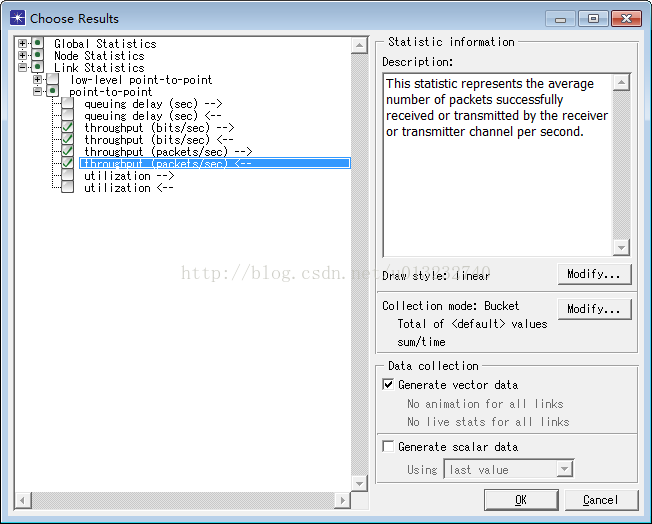Enable Generate scalar data checkbox

tap(388, 446)
